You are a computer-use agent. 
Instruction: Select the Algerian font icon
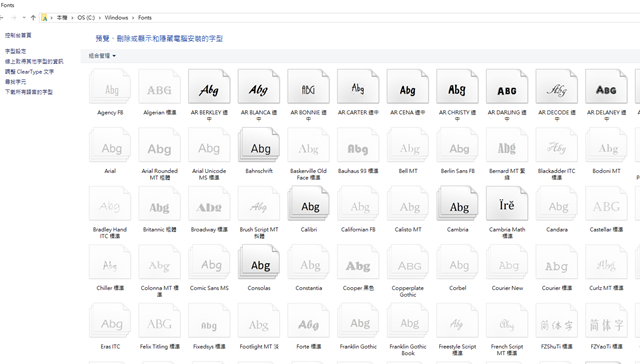[x=160, y=87]
